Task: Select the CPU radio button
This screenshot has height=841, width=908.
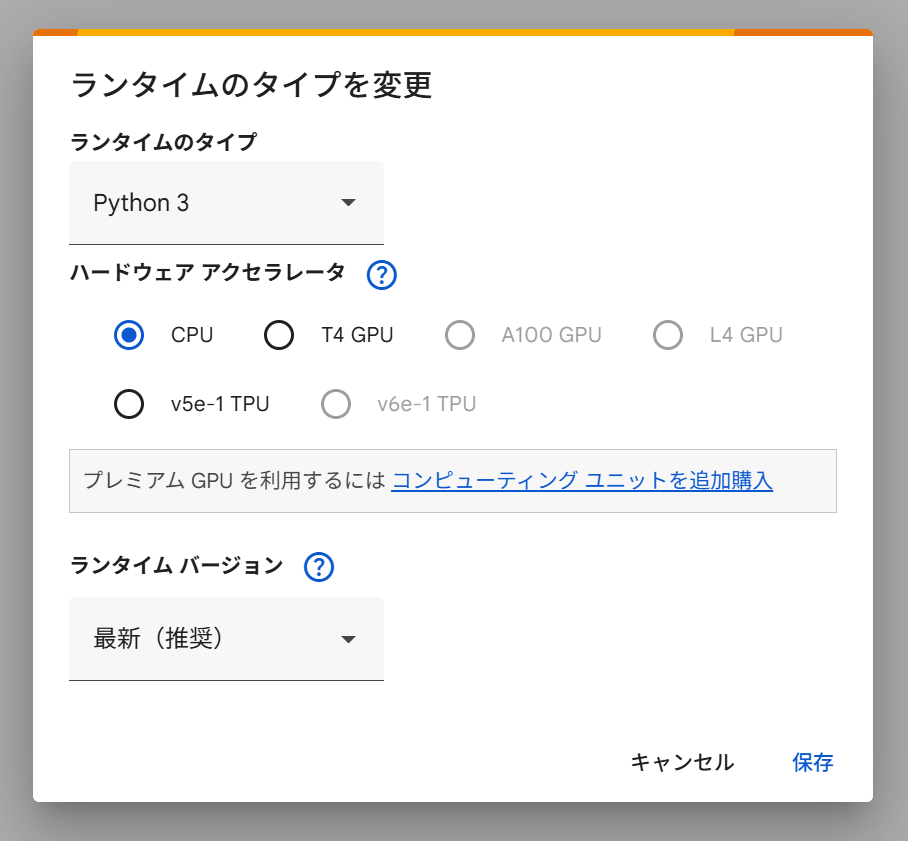Action: click(x=129, y=335)
